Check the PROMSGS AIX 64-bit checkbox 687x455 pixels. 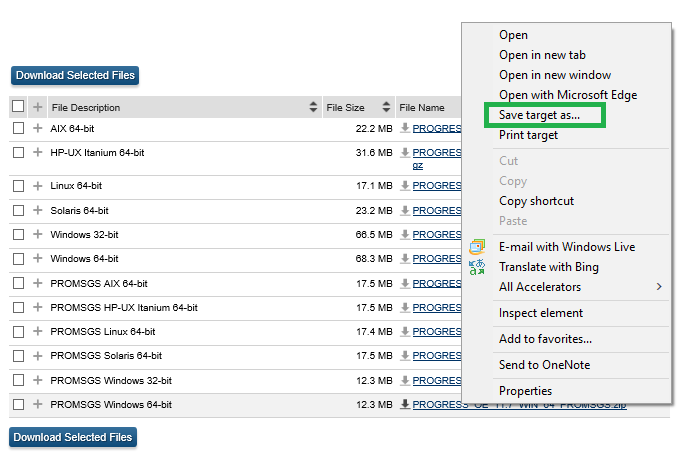click(18, 283)
